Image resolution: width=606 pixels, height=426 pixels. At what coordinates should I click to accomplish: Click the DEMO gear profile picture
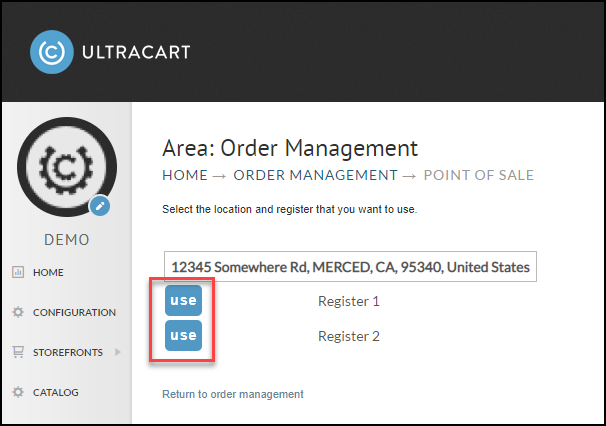pos(67,167)
